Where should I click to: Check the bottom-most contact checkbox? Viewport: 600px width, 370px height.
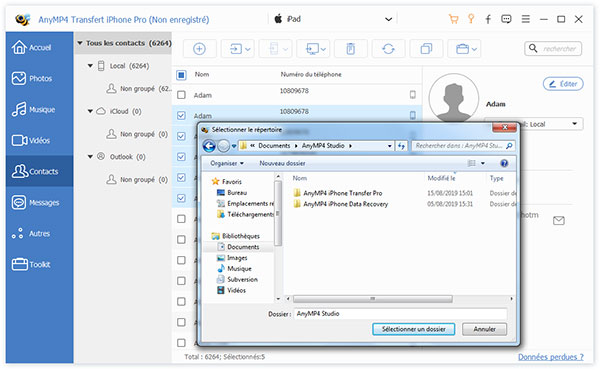[x=181, y=343]
